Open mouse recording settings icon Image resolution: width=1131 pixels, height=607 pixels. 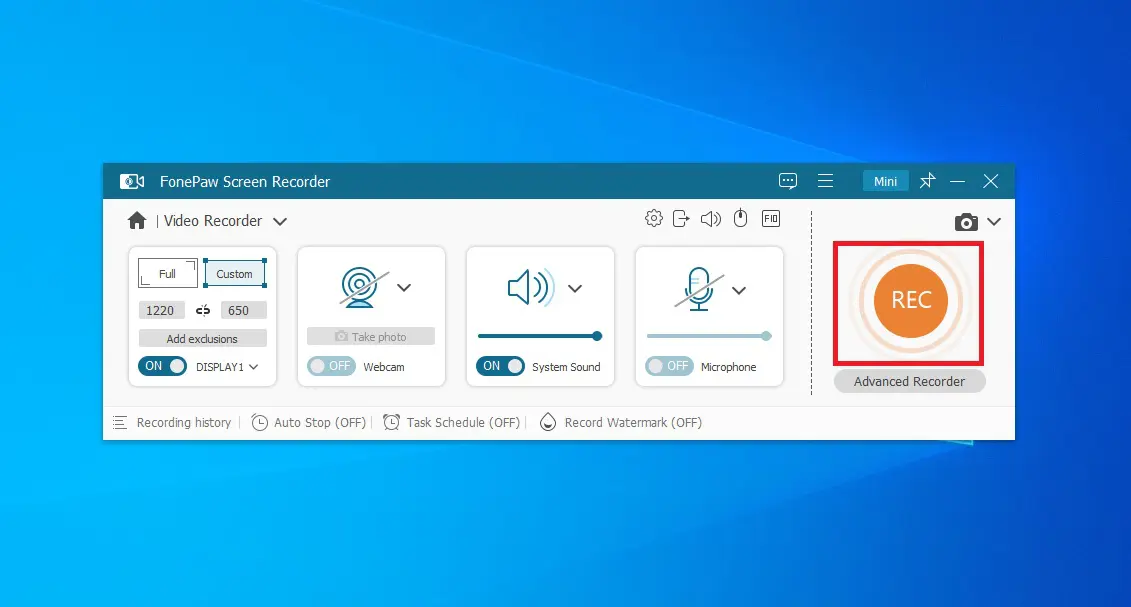(x=740, y=219)
